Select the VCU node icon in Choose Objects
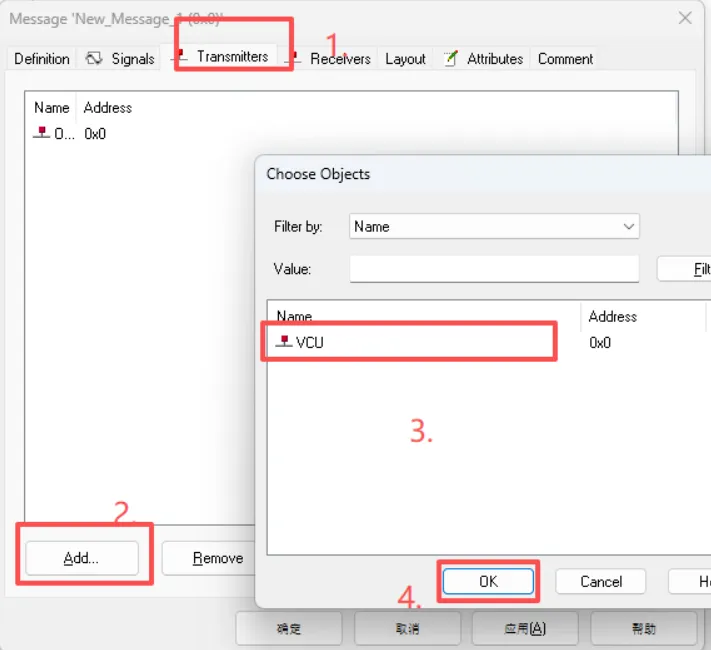This screenshot has height=650, width=720. (284, 342)
